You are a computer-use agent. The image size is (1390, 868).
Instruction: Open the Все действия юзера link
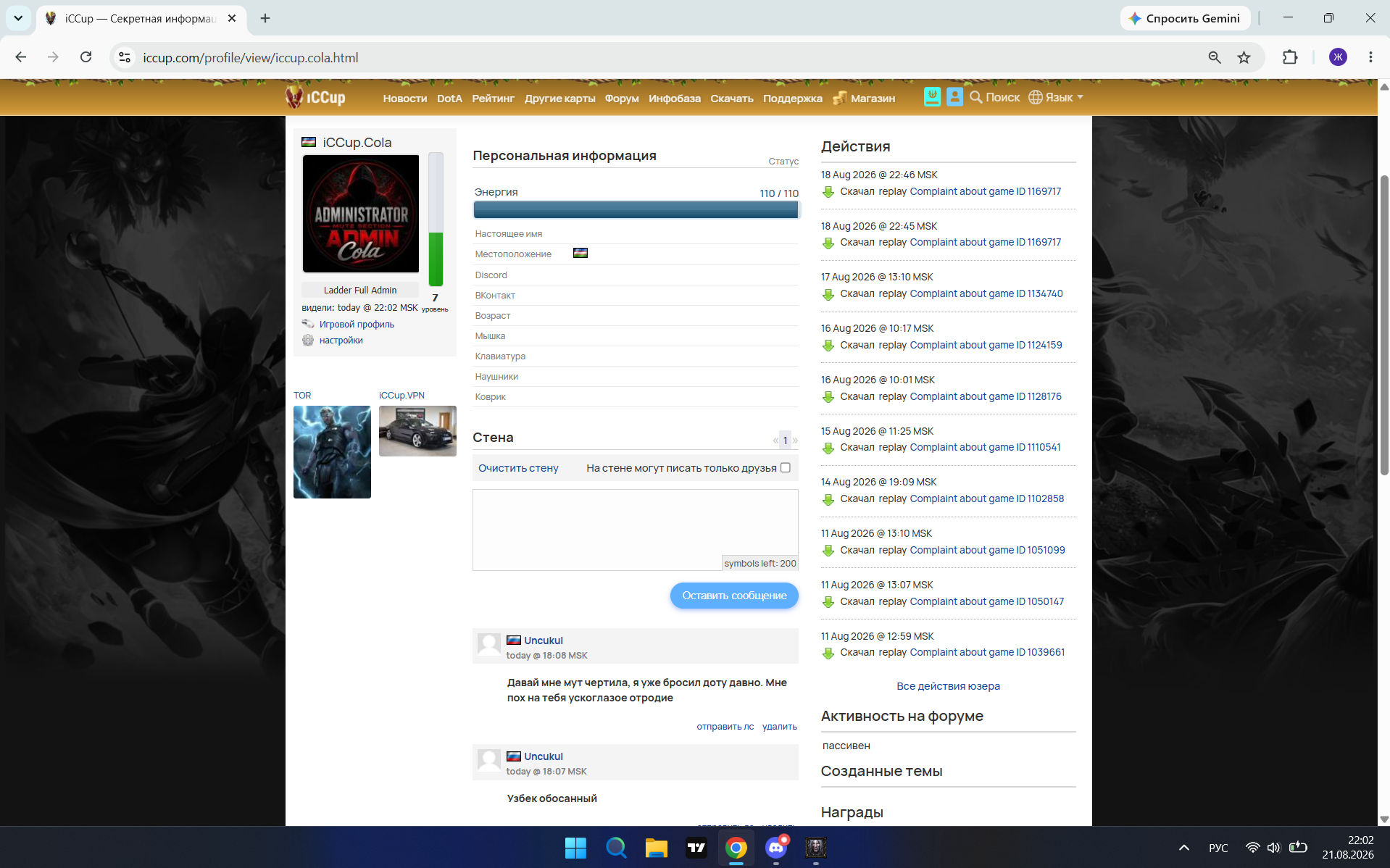948,686
